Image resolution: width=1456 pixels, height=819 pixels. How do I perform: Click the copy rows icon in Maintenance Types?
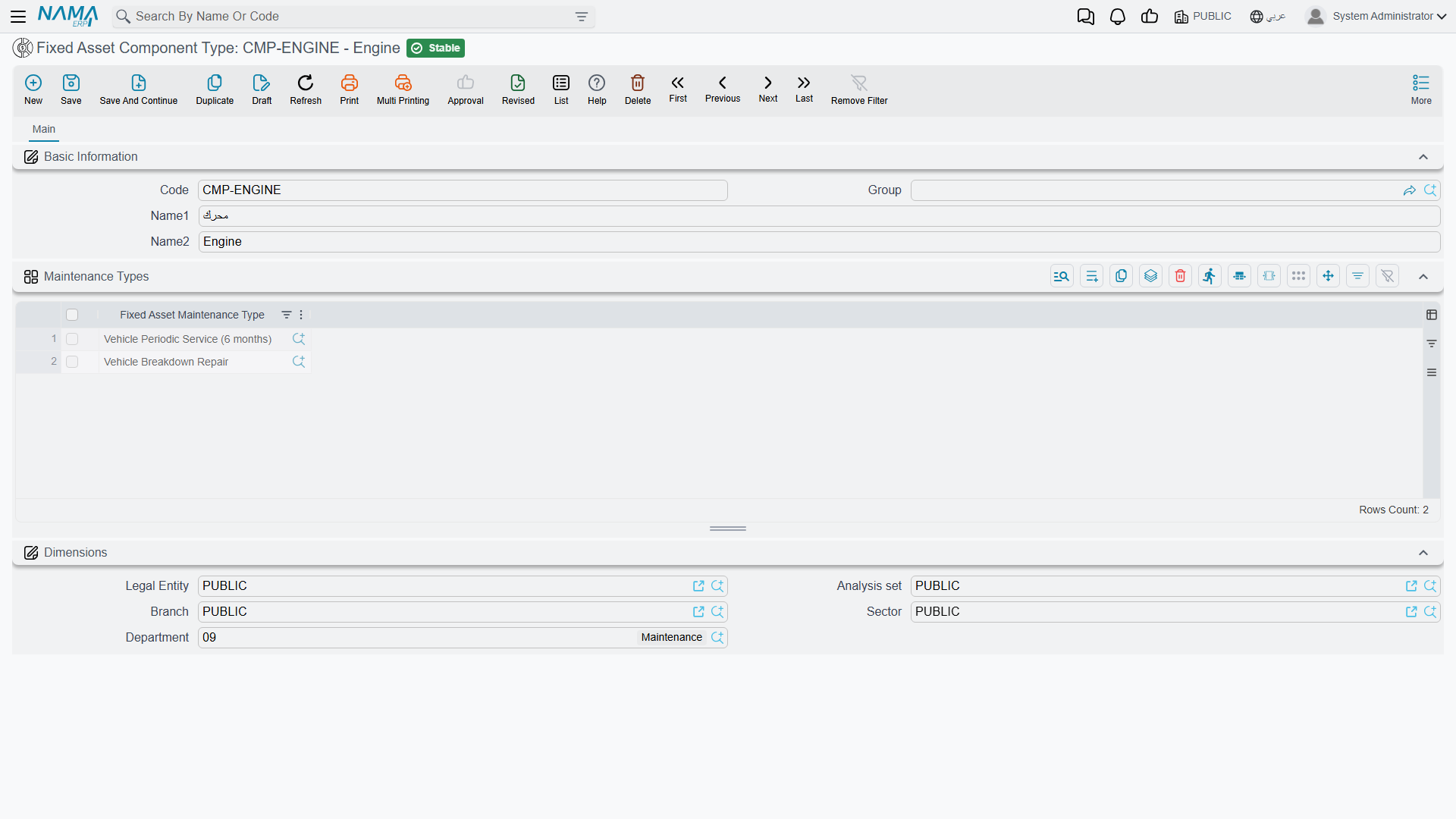(x=1121, y=276)
